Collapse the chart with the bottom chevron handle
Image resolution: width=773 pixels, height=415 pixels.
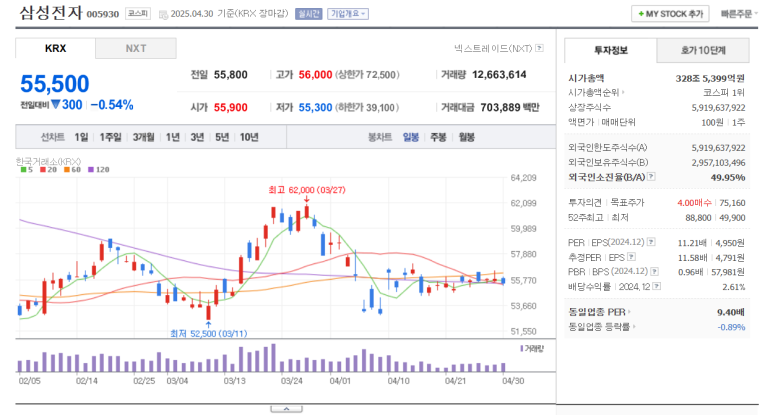tap(286, 409)
